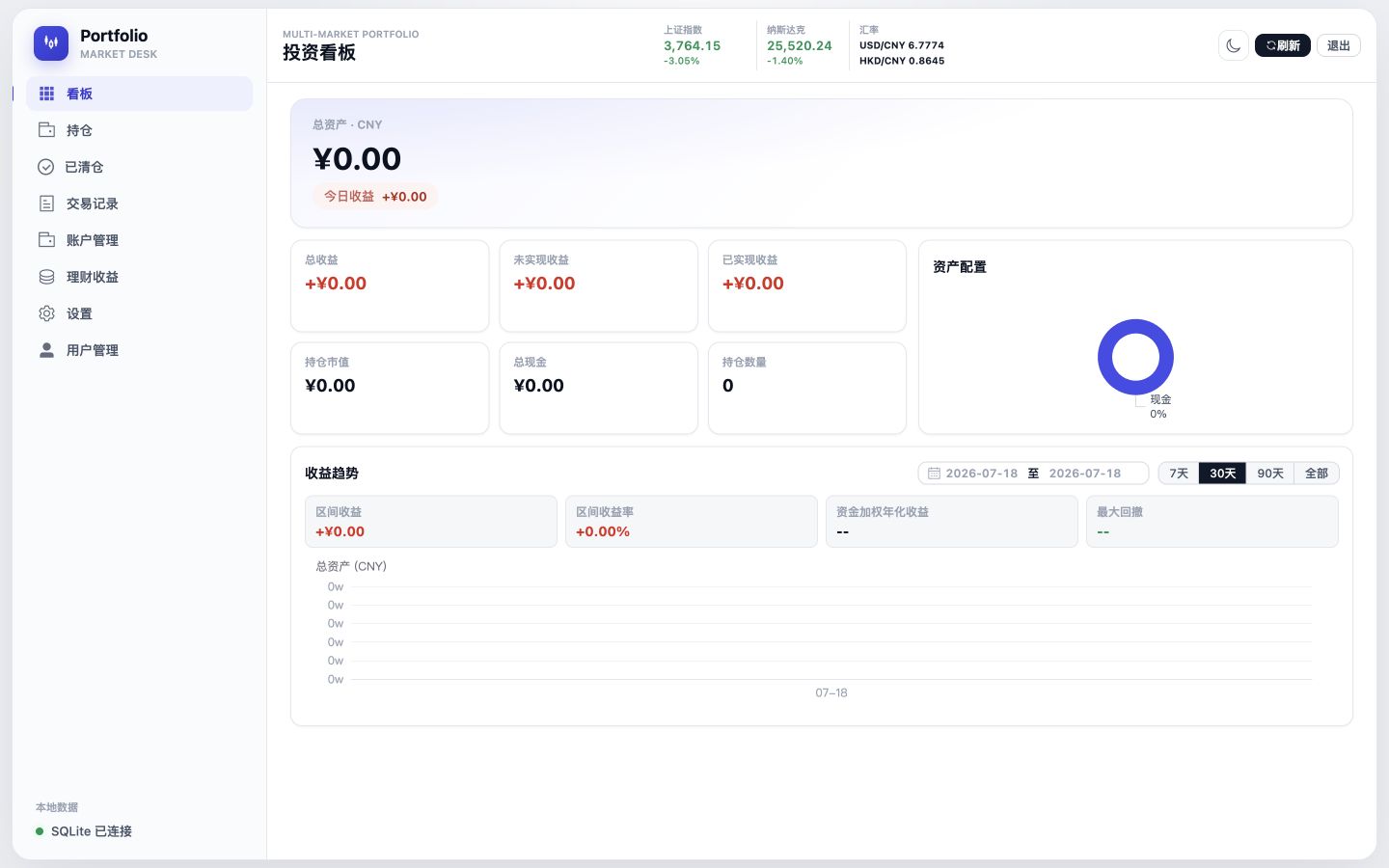Show the 全部 trend range
The width and height of the screenshot is (1389, 868).
click(1316, 474)
